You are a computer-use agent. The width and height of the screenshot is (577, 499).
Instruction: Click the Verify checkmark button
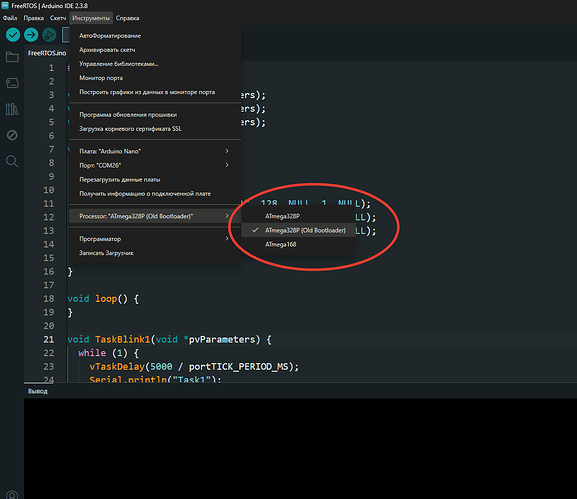[x=13, y=35]
